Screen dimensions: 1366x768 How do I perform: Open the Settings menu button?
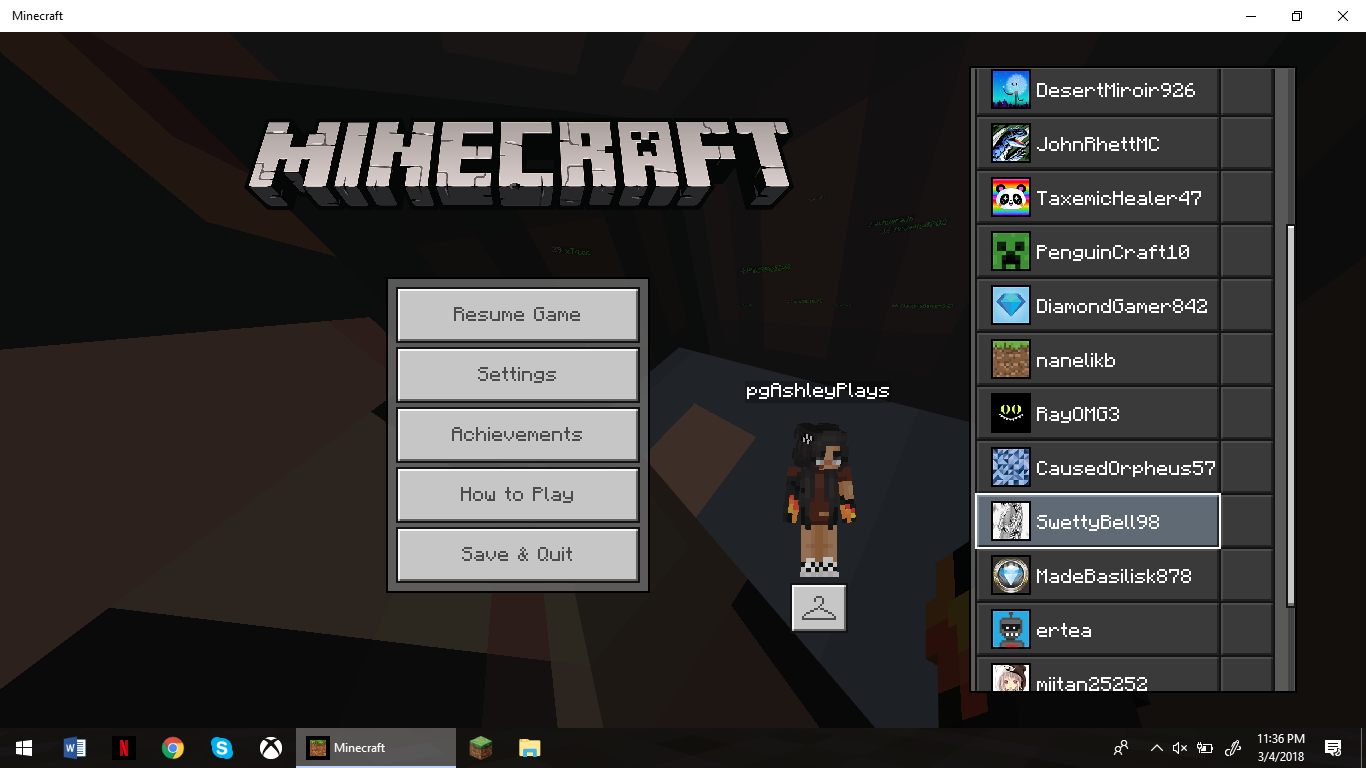point(518,375)
